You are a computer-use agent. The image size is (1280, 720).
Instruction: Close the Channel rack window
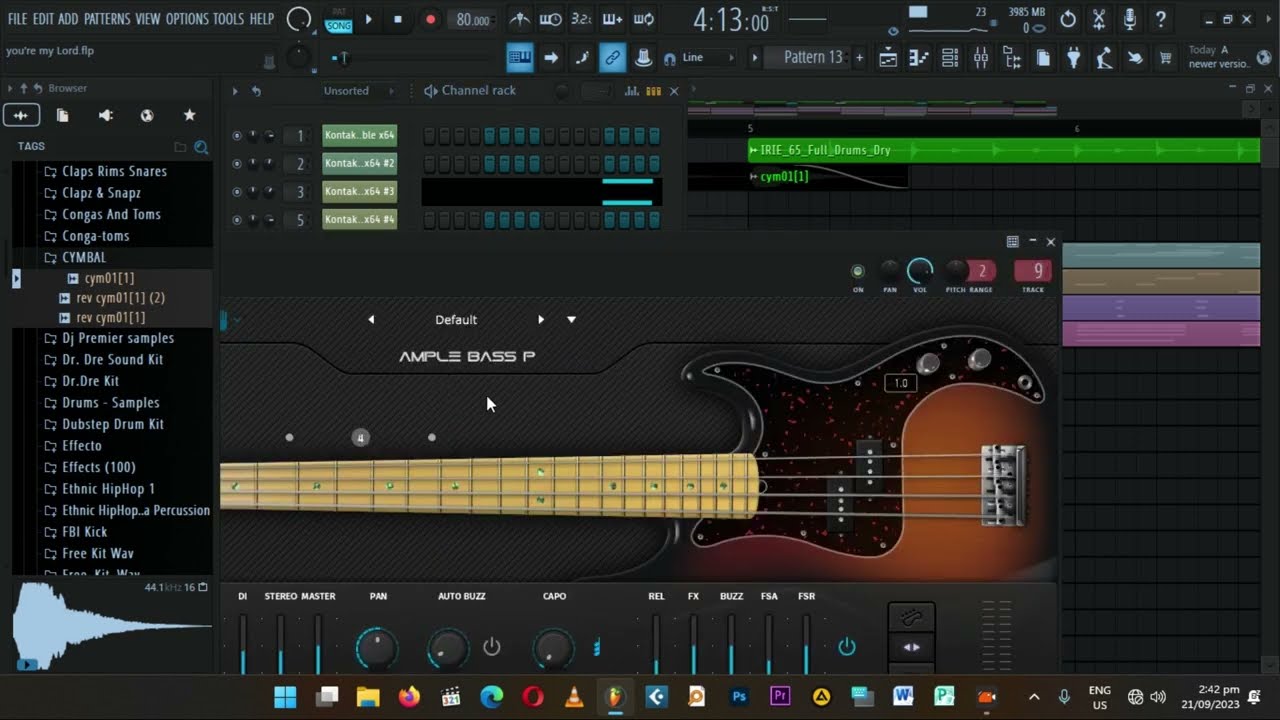[x=674, y=91]
